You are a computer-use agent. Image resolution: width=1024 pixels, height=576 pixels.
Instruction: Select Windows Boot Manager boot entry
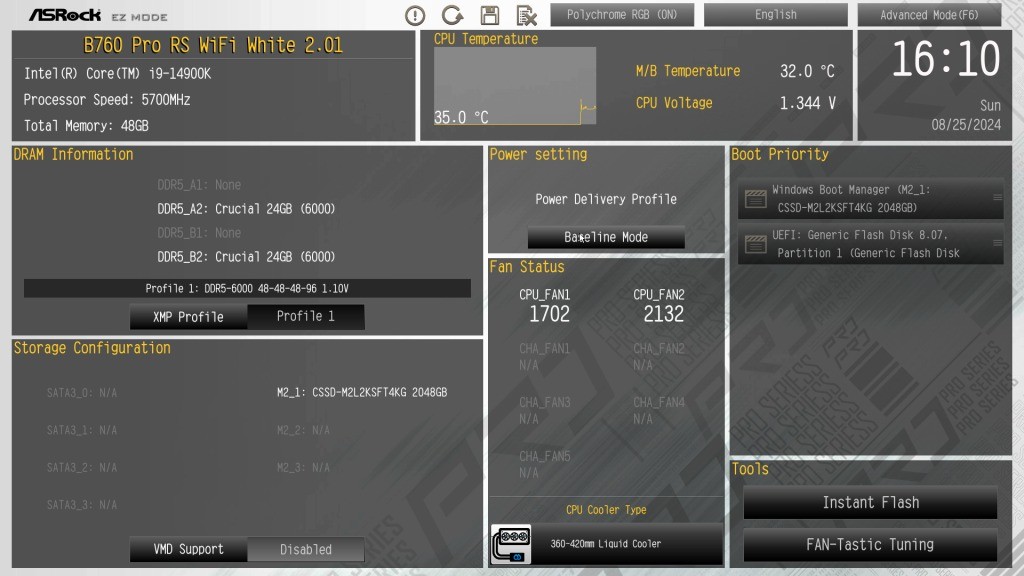(x=871, y=199)
